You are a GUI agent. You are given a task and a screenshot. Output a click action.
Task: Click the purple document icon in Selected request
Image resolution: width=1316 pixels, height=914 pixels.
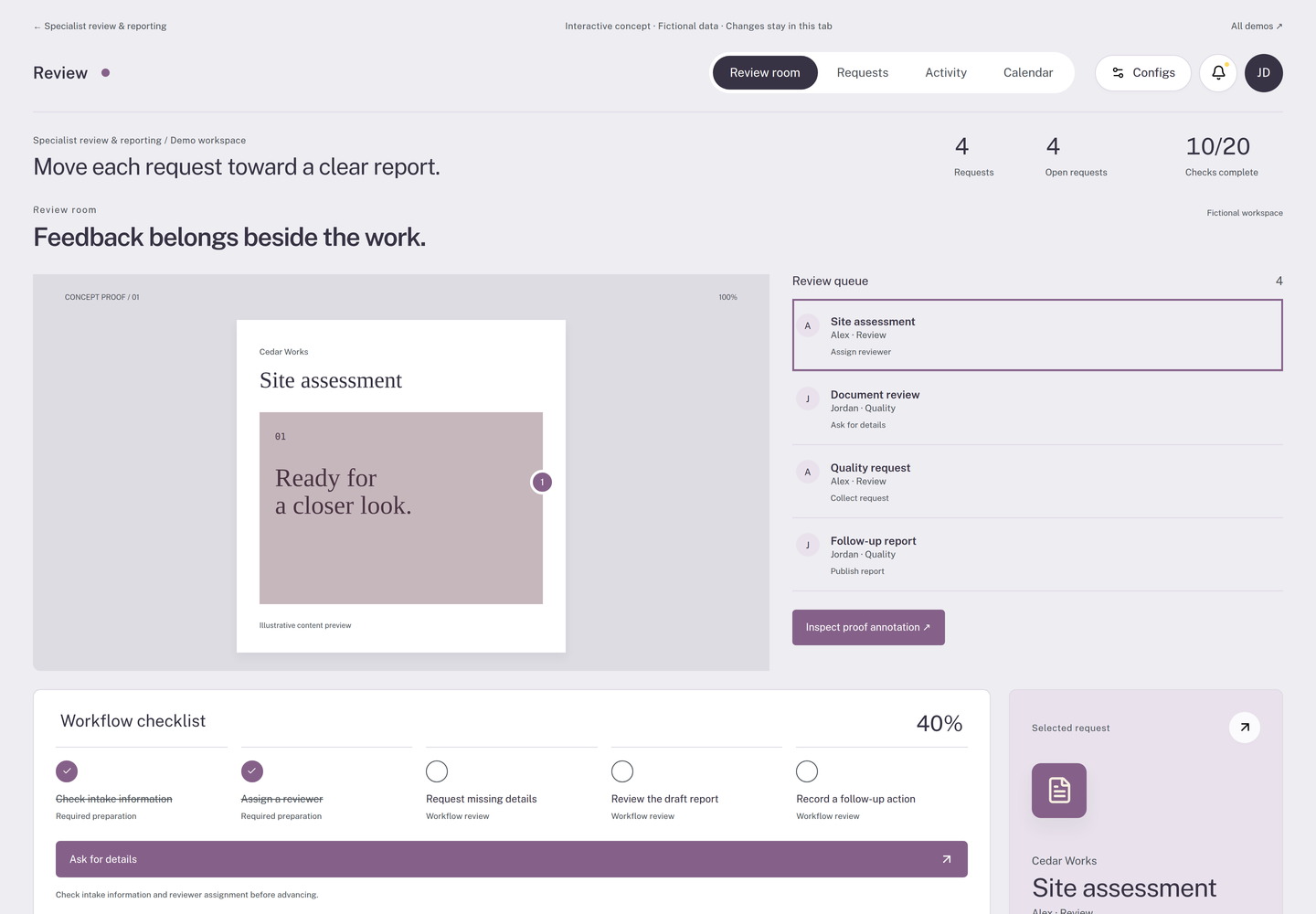pos(1059,791)
